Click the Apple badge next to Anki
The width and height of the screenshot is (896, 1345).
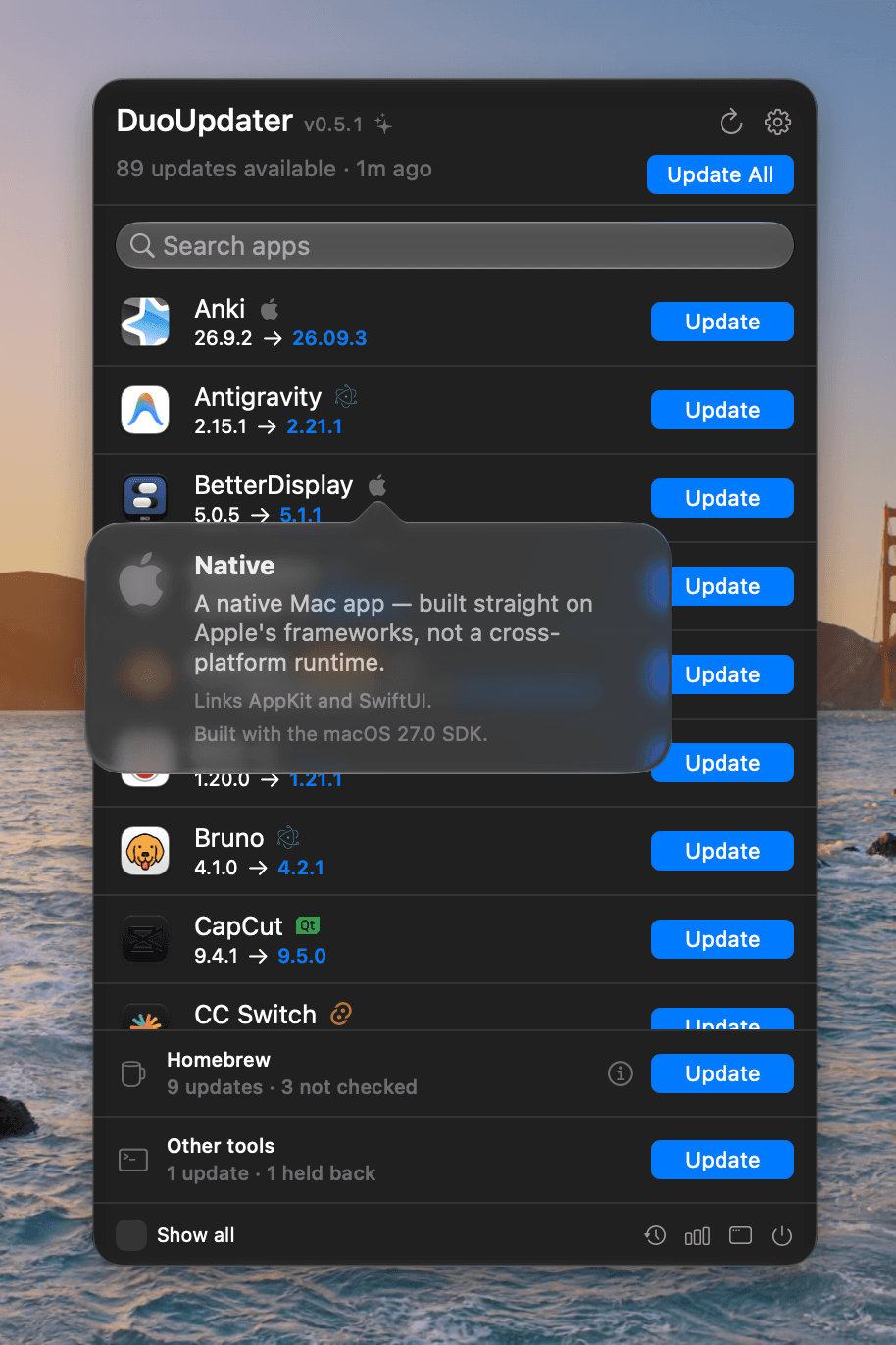click(x=270, y=310)
